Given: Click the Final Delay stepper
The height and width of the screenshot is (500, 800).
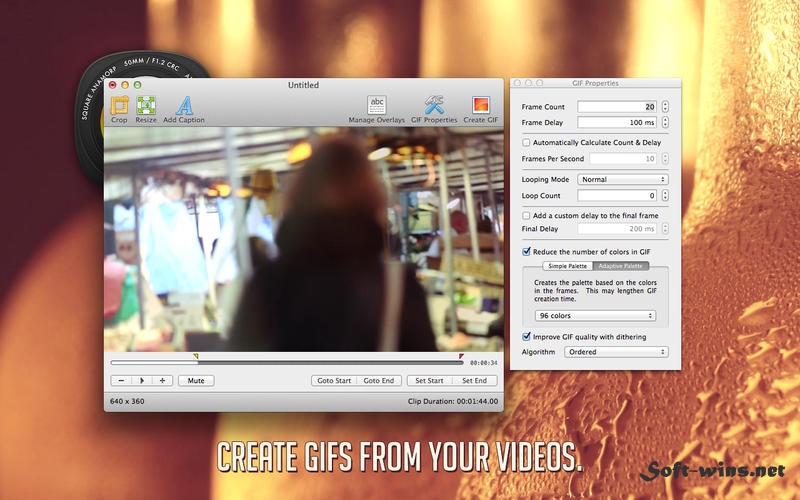Looking at the screenshot, I should point(665,229).
